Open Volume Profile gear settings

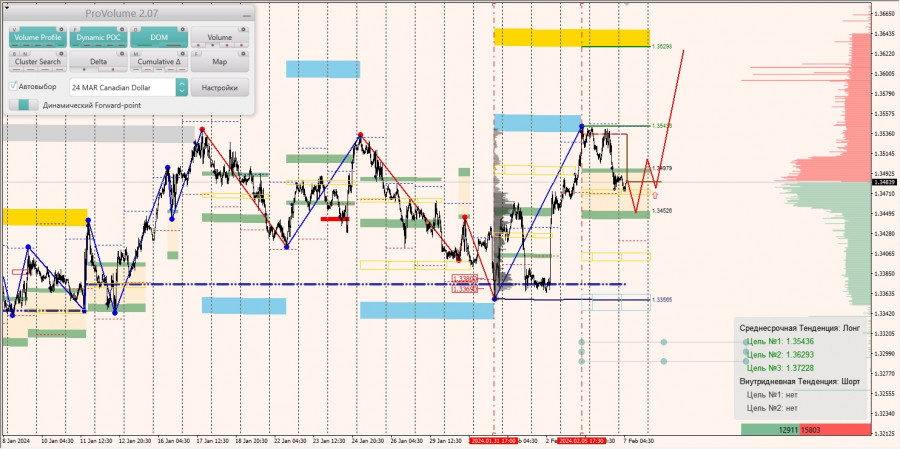61,29
